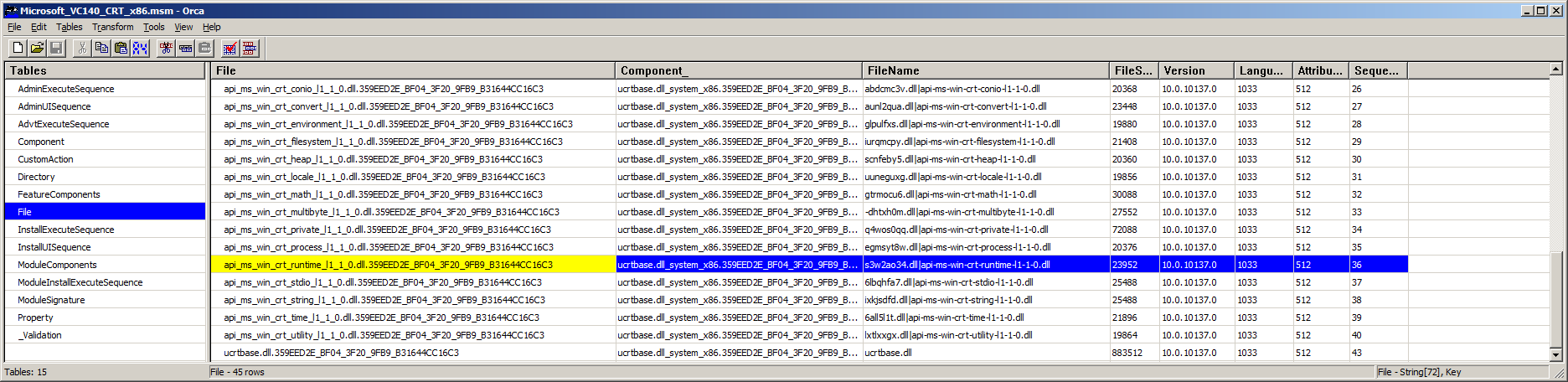Click the Open file folder icon
This screenshot has width=1568, height=382.
click(37, 49)
